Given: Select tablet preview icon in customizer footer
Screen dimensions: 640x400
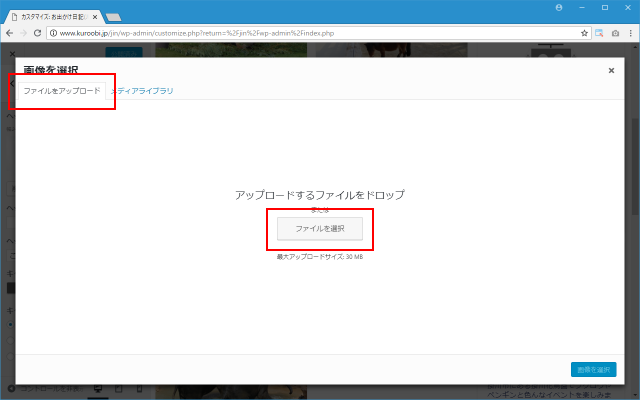Looking at the screenshot, I should [x=118, y=389].
